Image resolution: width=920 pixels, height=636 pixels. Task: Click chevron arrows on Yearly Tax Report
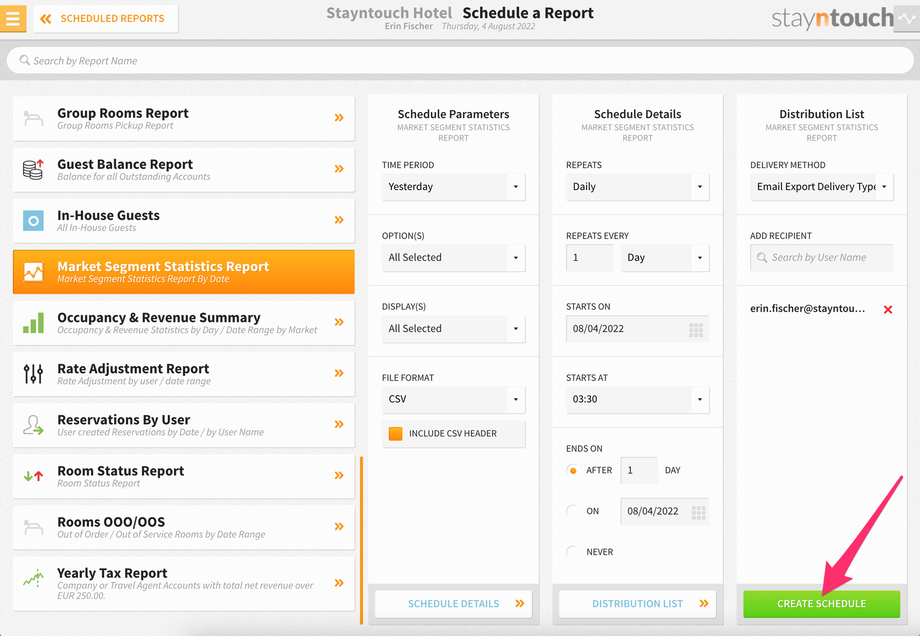(x=339, y=583)
